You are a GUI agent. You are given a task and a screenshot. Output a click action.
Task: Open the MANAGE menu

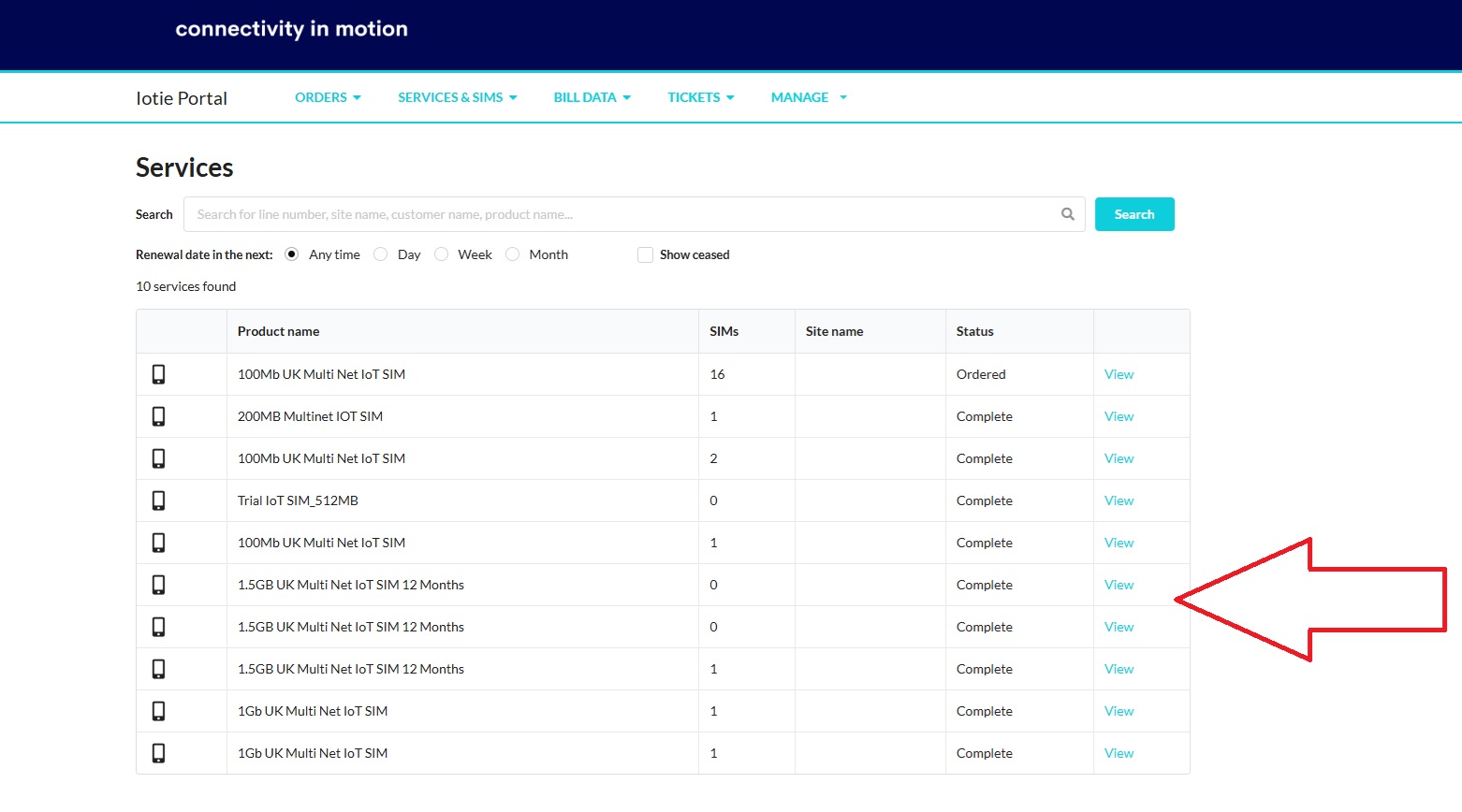click(809, 97)
